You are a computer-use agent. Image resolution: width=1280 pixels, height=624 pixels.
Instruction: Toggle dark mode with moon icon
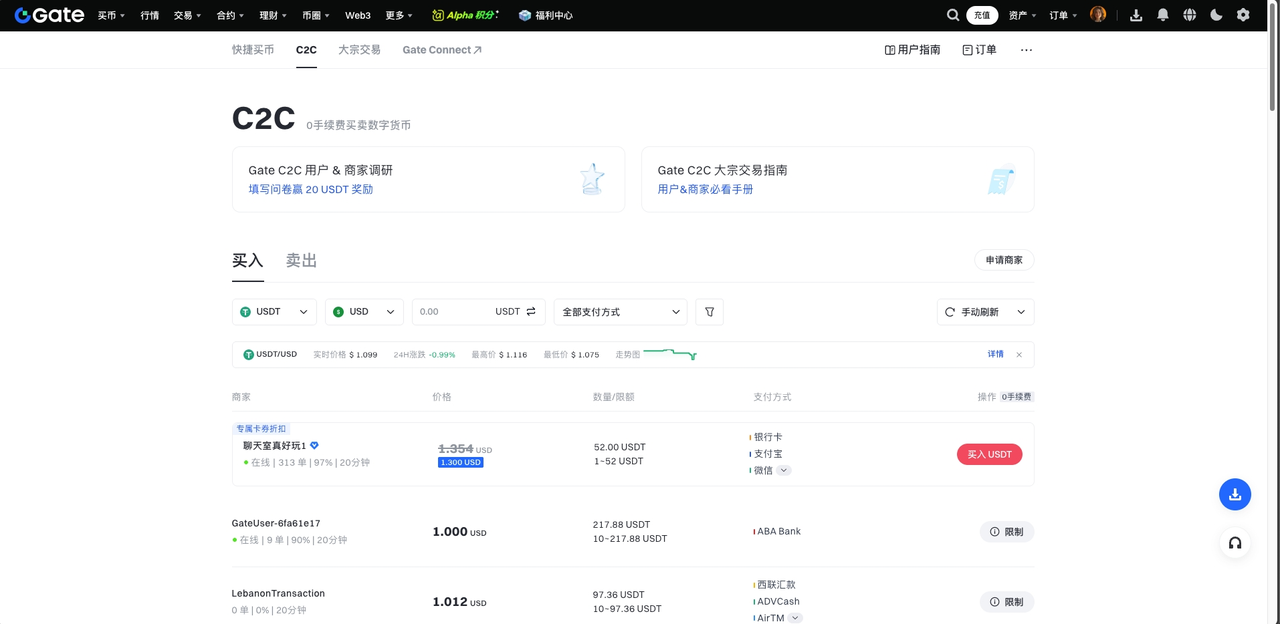click(x=1216, y=15)
